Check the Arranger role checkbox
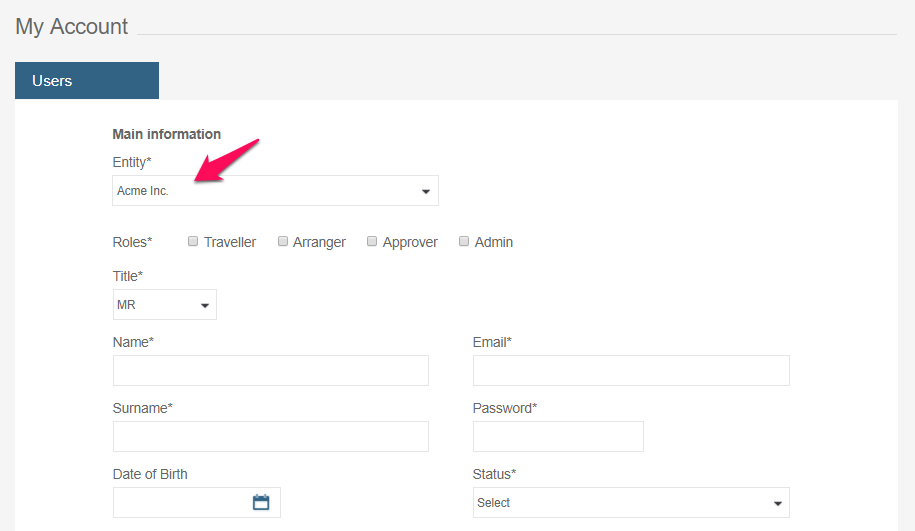Screen dimensions: 915x531 (283, 241)
